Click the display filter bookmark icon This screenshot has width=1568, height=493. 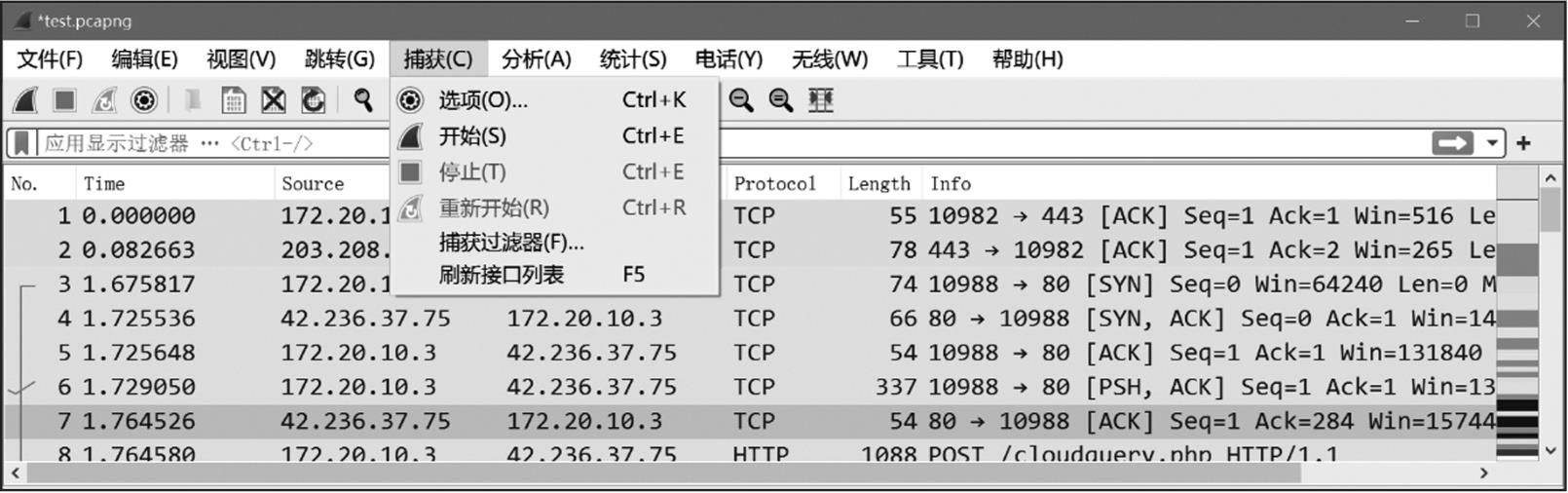21,143
